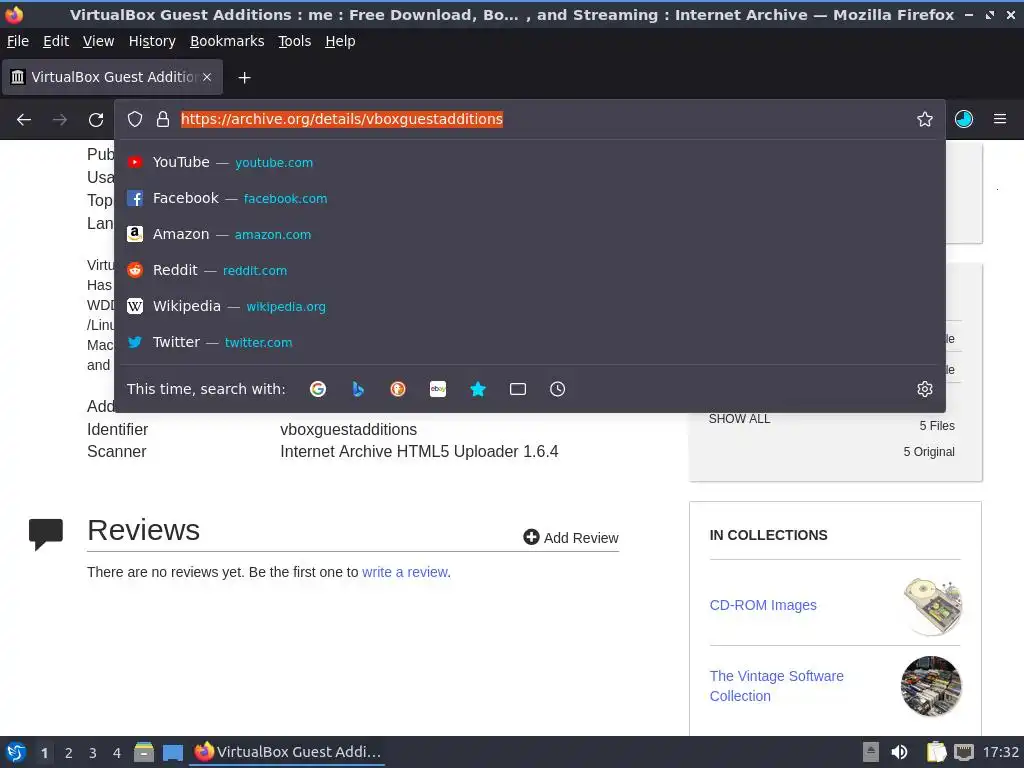The image size is (1024, 768).
Task: Choose YouTube suggestion
Action: point(530,163)
